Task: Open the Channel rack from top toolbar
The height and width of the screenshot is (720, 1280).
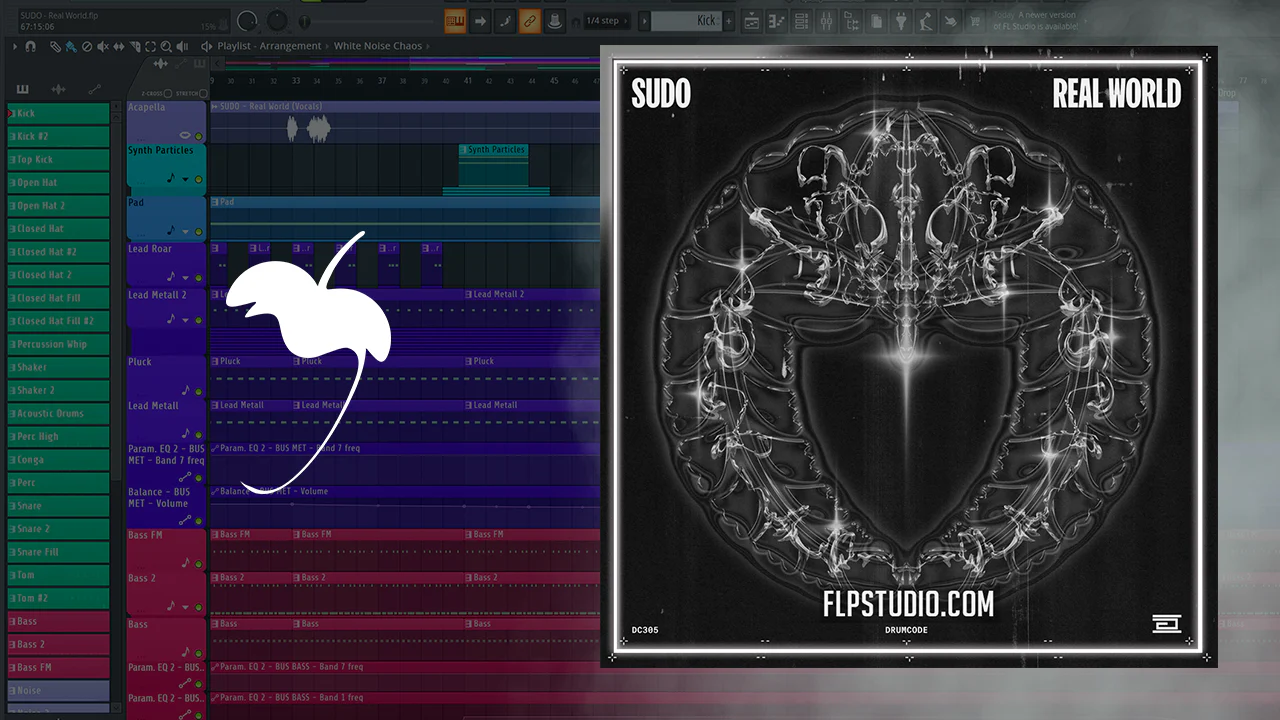Action: point(802,21)
